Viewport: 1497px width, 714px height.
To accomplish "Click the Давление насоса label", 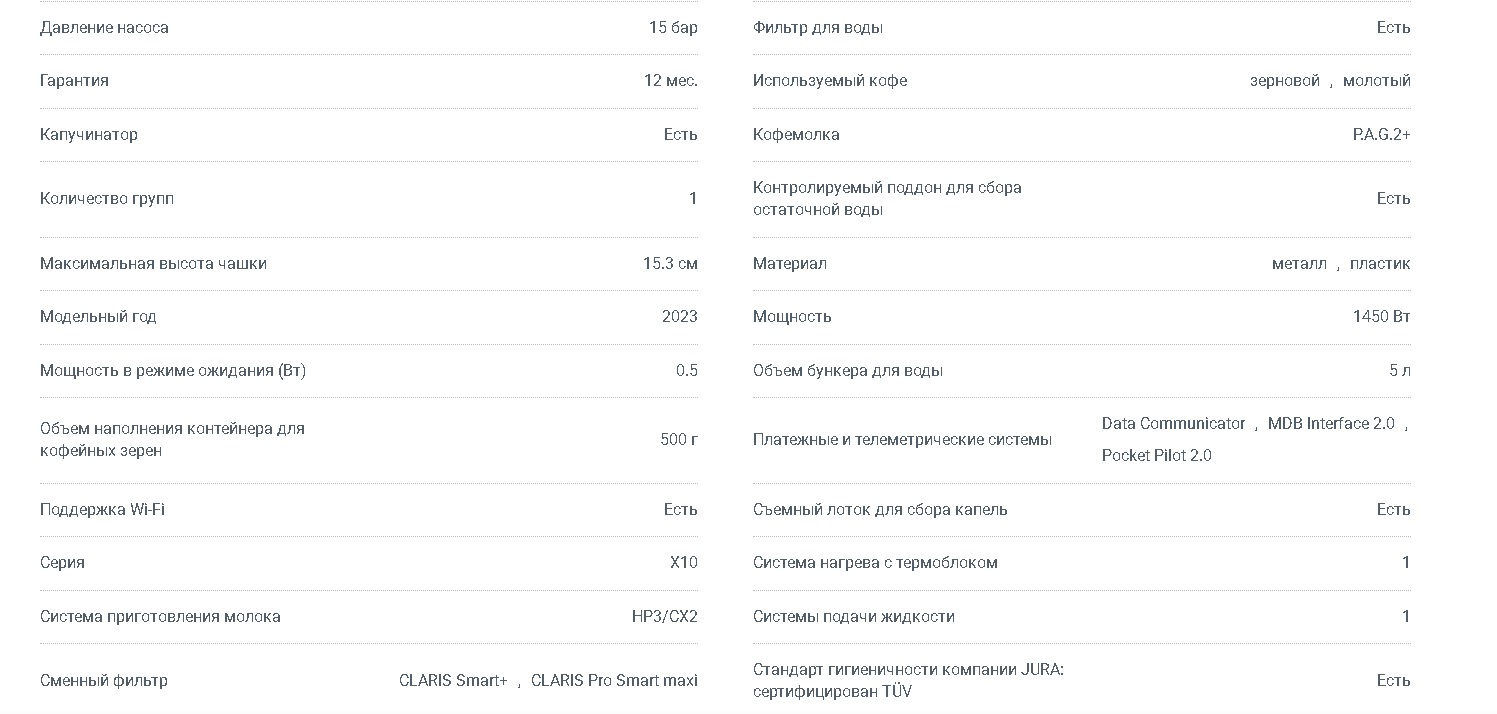I will coord(104,28).
